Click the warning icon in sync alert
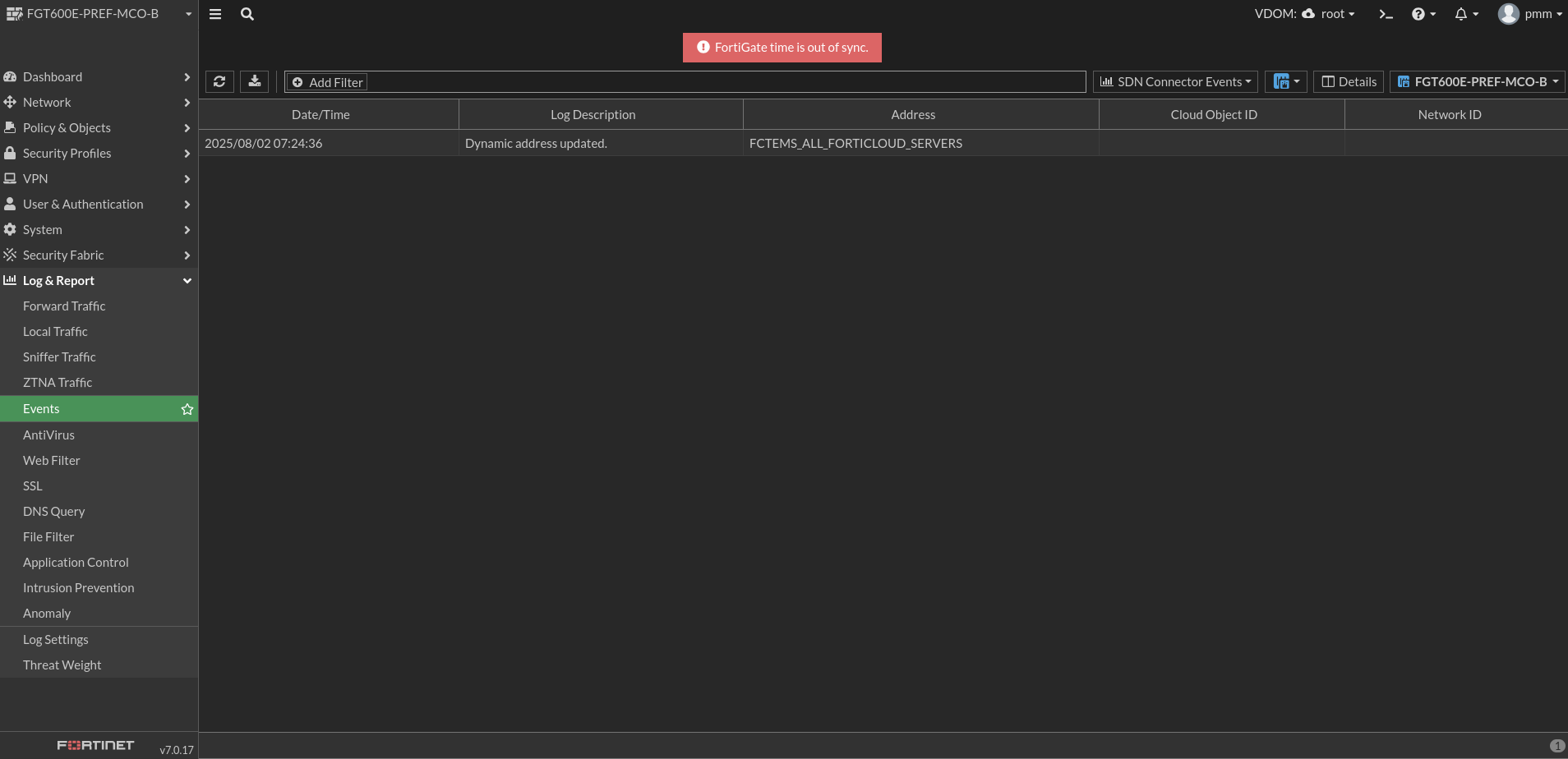This screenshot has width=1568, height=759. click(x=703, y=47)
